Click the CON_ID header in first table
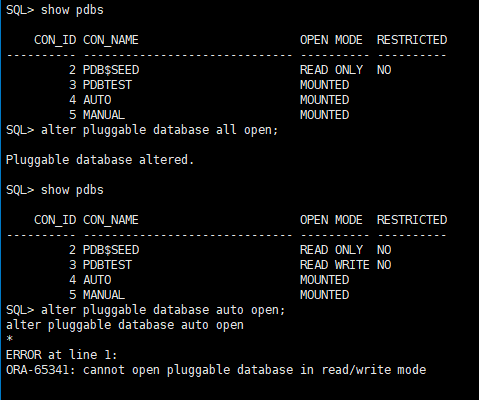 [x=55, y=40]
